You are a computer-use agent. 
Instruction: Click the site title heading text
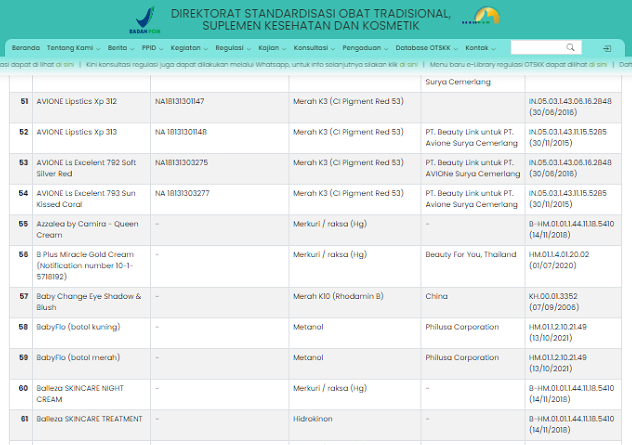pos(311,19)
